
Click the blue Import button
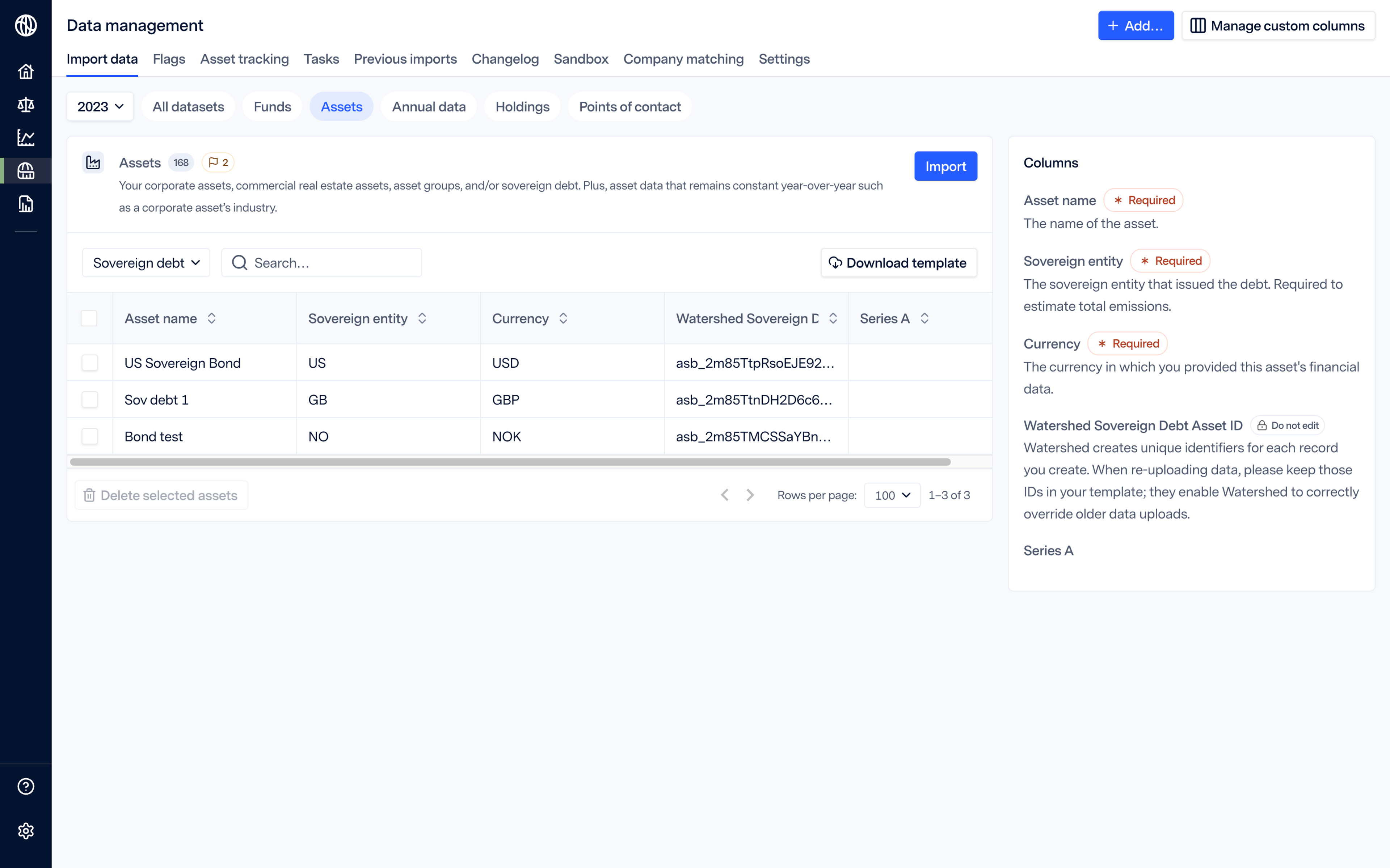click(x=945, y=166)
